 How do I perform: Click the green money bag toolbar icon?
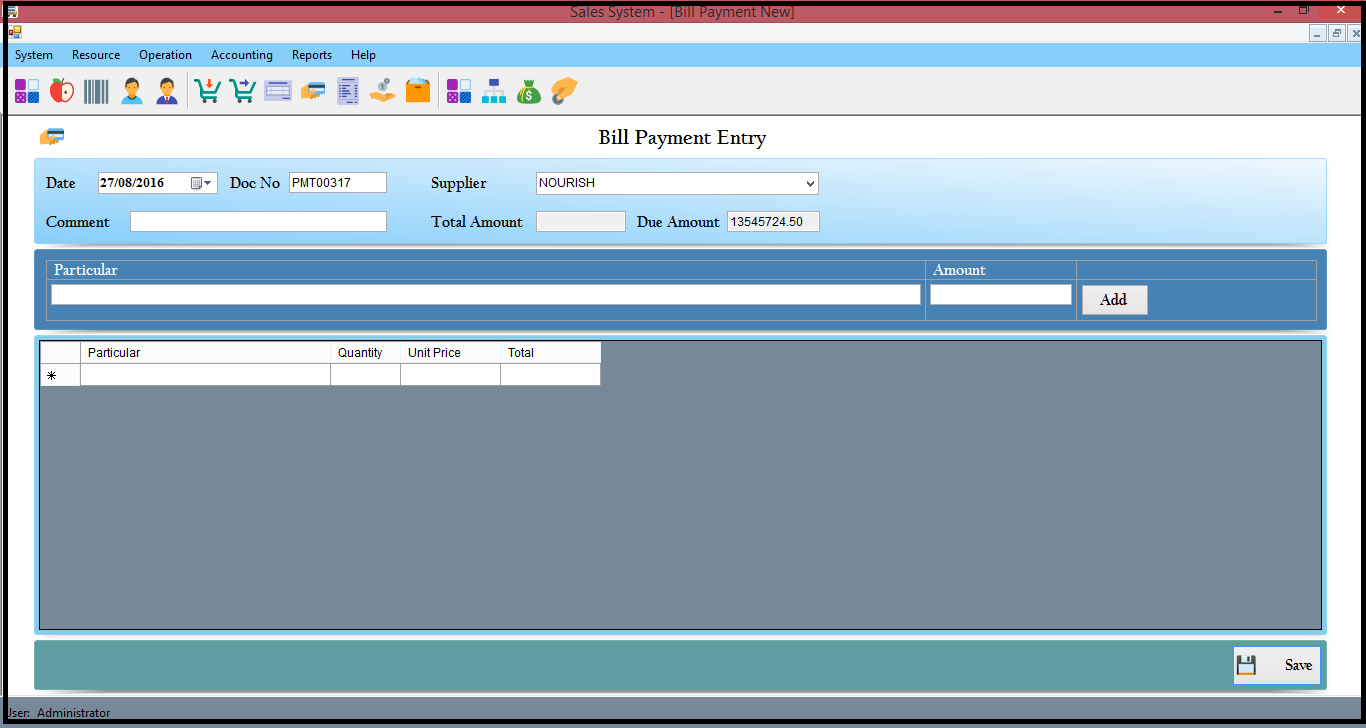[528, 92]
